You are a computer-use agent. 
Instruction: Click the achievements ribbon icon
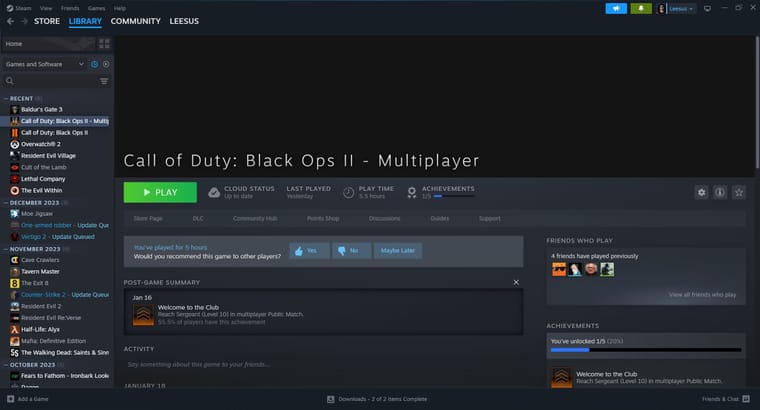click(412, 192)
